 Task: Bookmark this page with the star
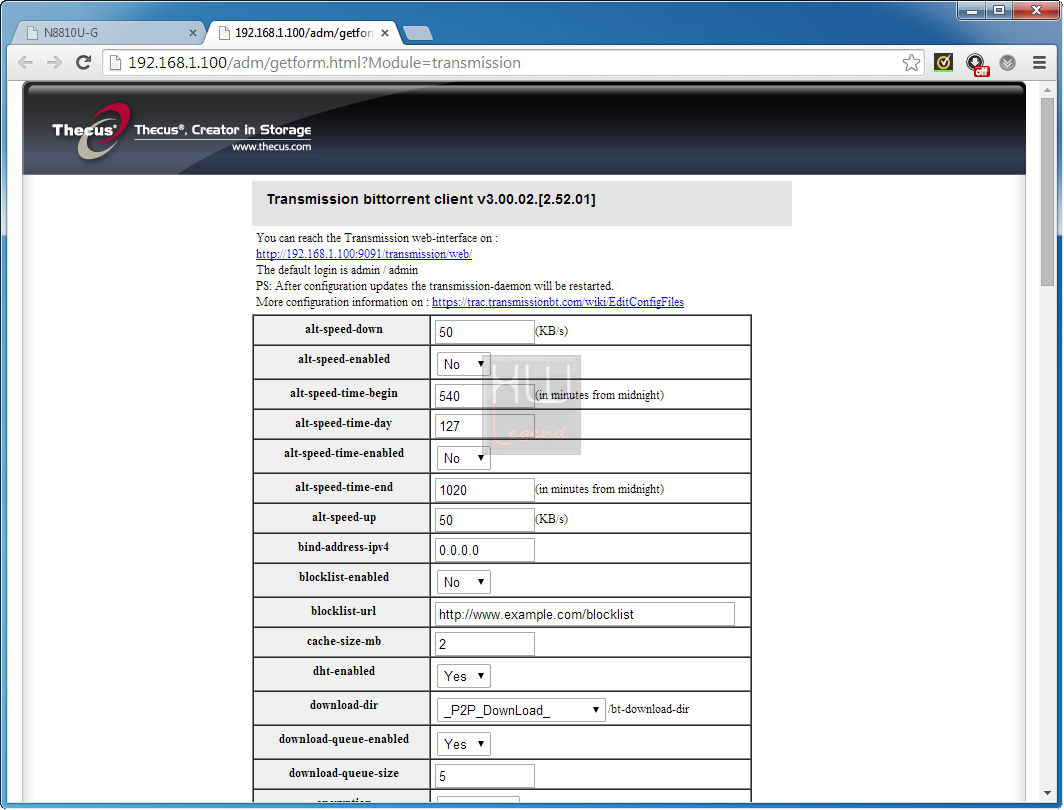click(911, 63)
